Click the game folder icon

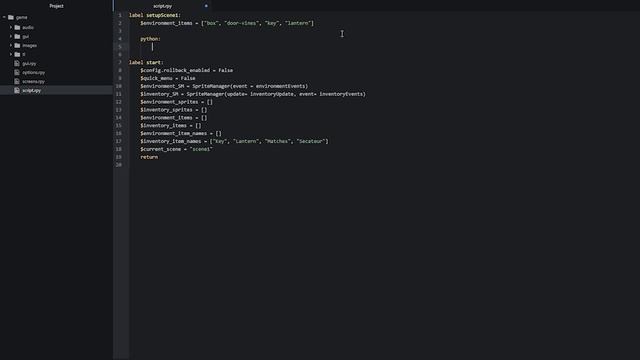click(11, 17)
